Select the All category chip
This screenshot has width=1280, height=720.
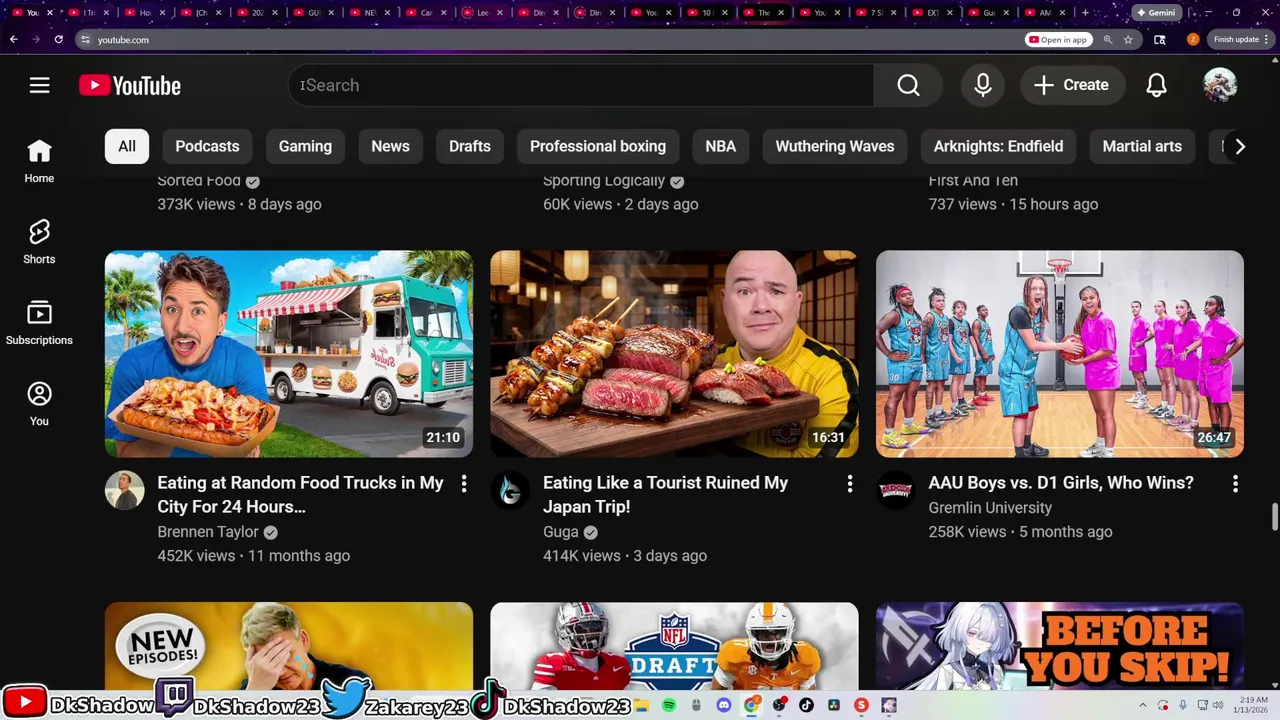pos(127,146)
